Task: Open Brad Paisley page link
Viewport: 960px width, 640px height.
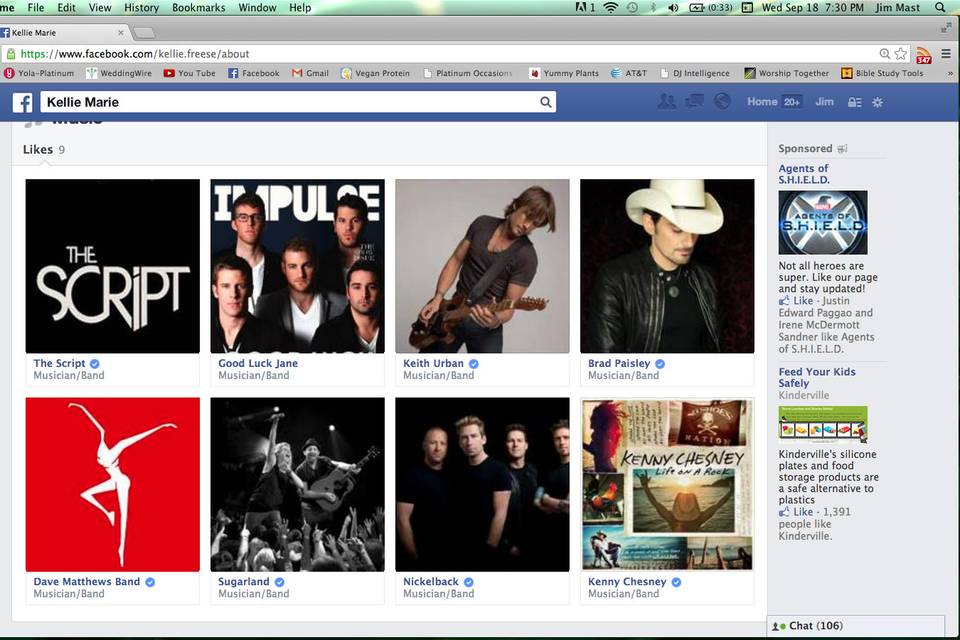Action: 619,363
